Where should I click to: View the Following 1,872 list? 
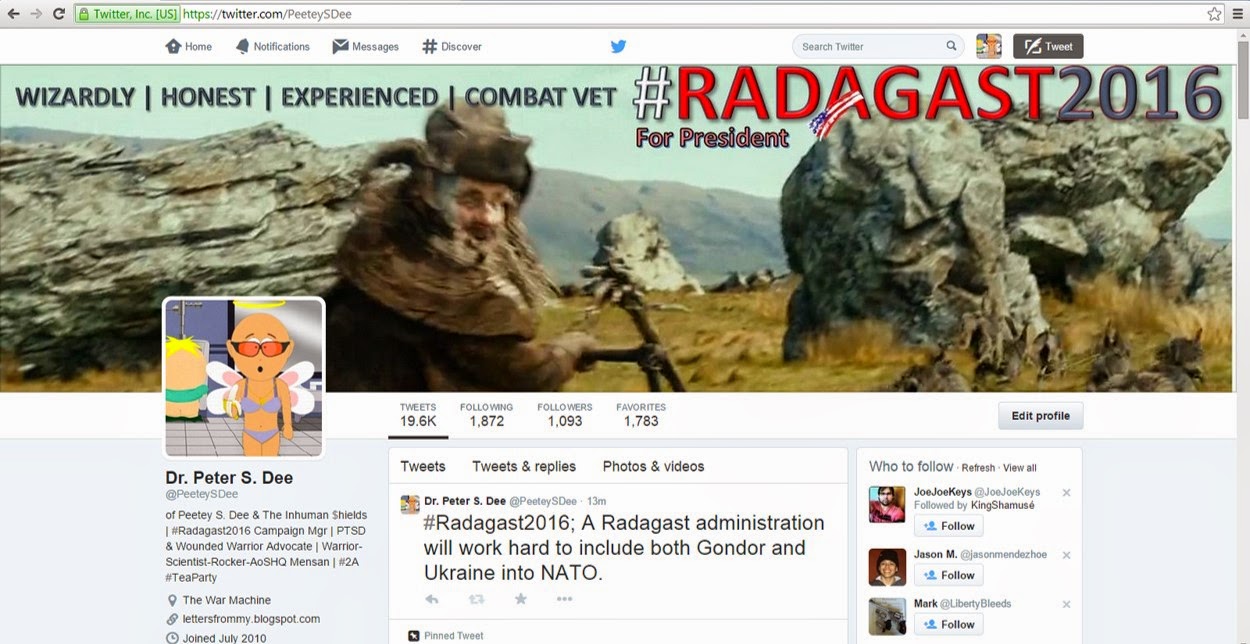coord(486,415)
